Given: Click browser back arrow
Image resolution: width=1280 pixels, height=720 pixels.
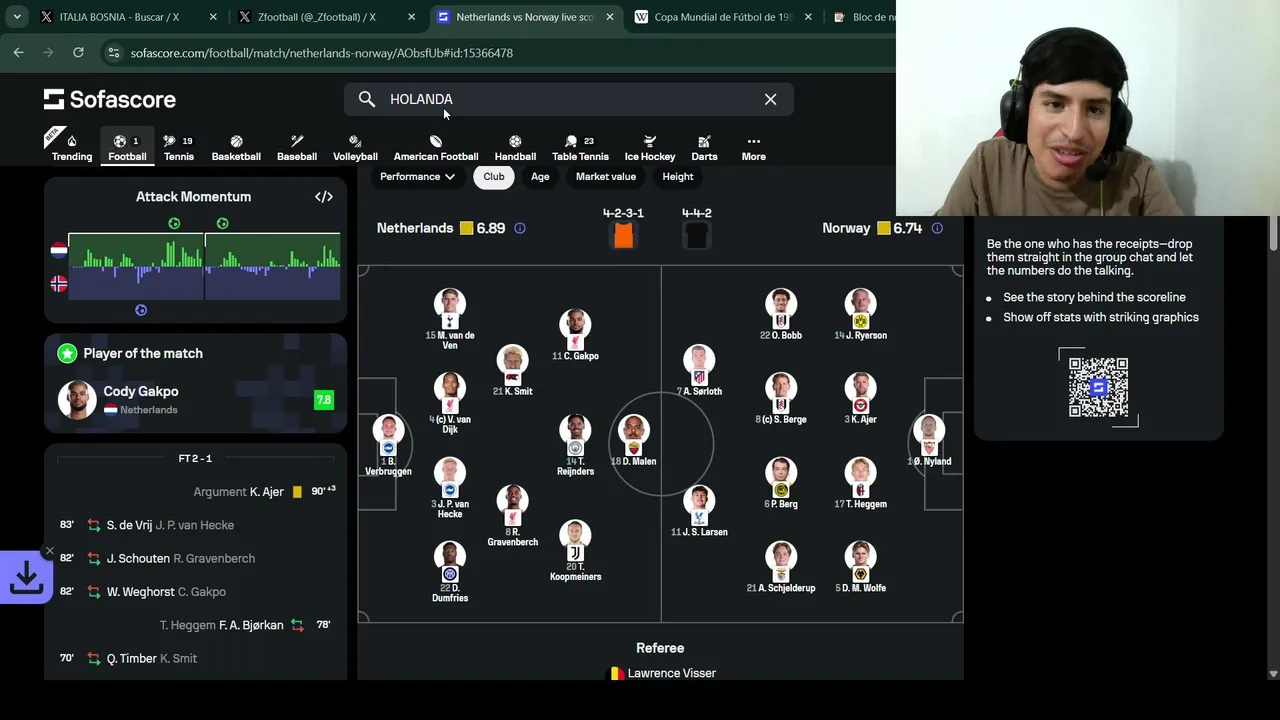Looking at the screenshot, I should (x=18, y=52).
